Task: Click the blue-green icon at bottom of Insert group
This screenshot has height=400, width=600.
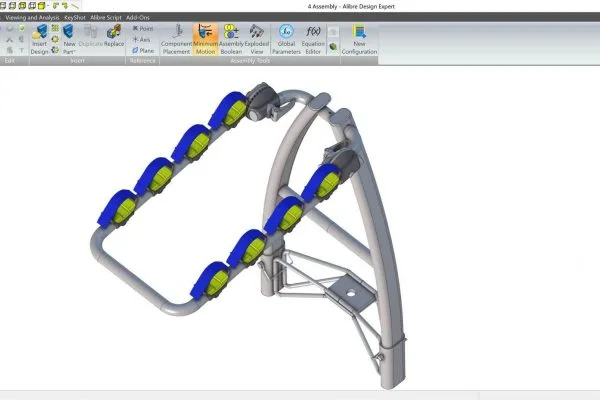Action: [x=55, y=50]
